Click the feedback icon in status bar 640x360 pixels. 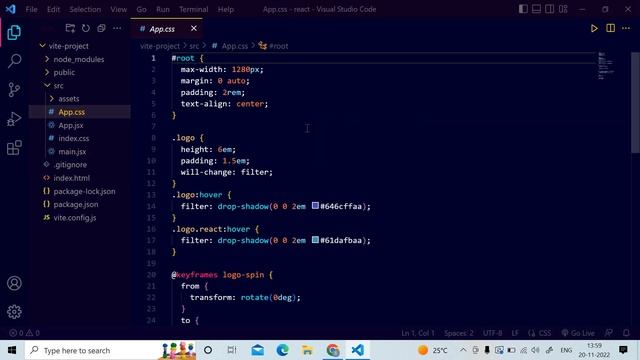[x=609, y=333]
